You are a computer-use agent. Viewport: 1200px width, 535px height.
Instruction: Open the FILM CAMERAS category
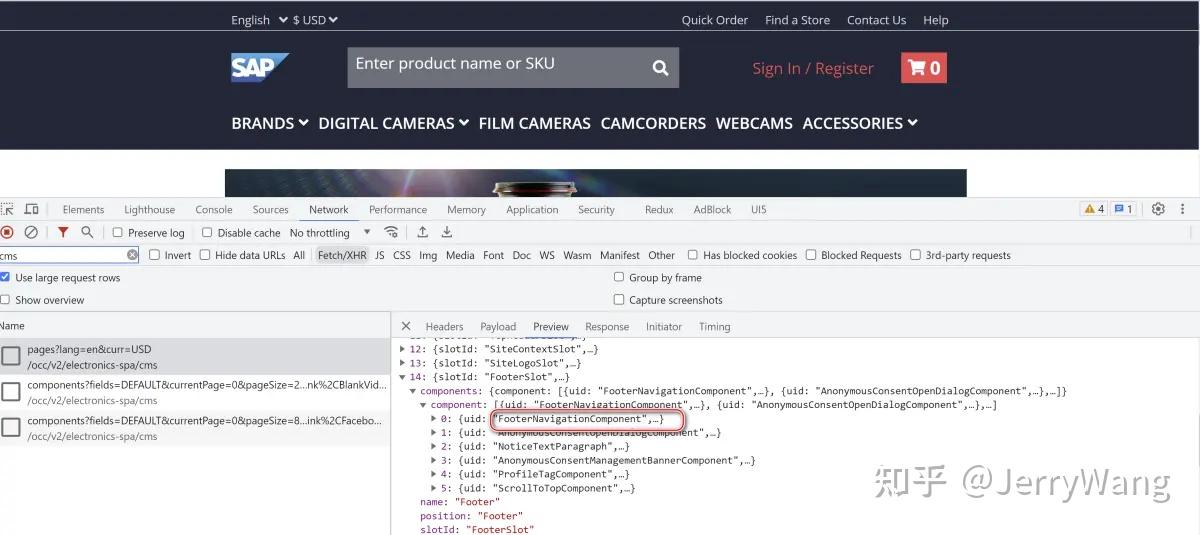click(x=535, y=123)
